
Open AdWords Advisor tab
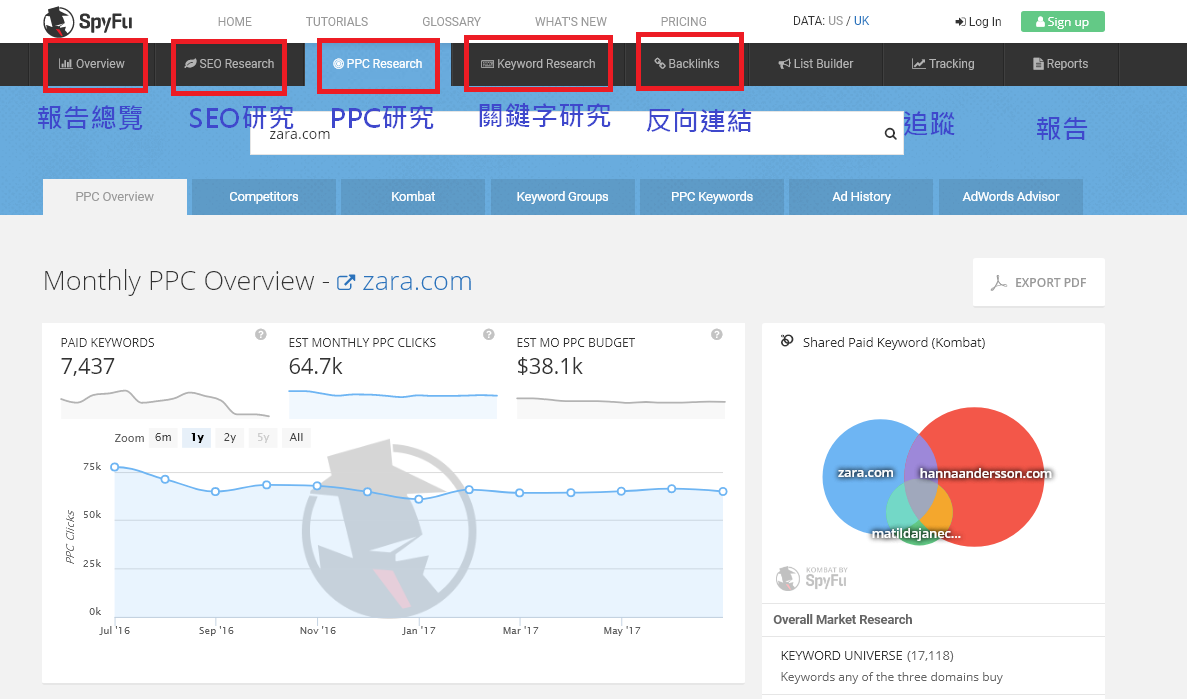point(1011,197)
